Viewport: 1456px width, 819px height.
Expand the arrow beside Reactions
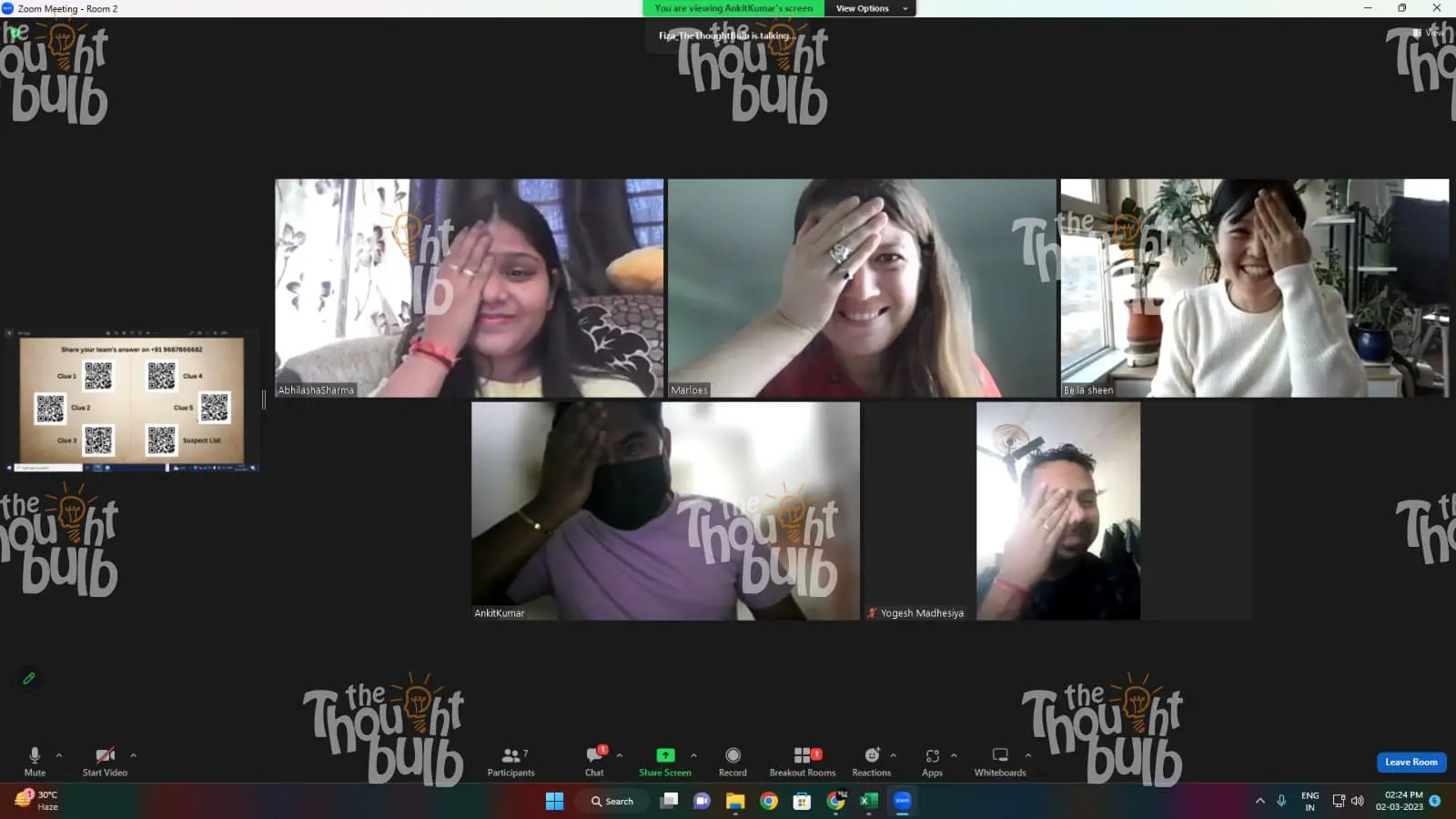point(893,755)
